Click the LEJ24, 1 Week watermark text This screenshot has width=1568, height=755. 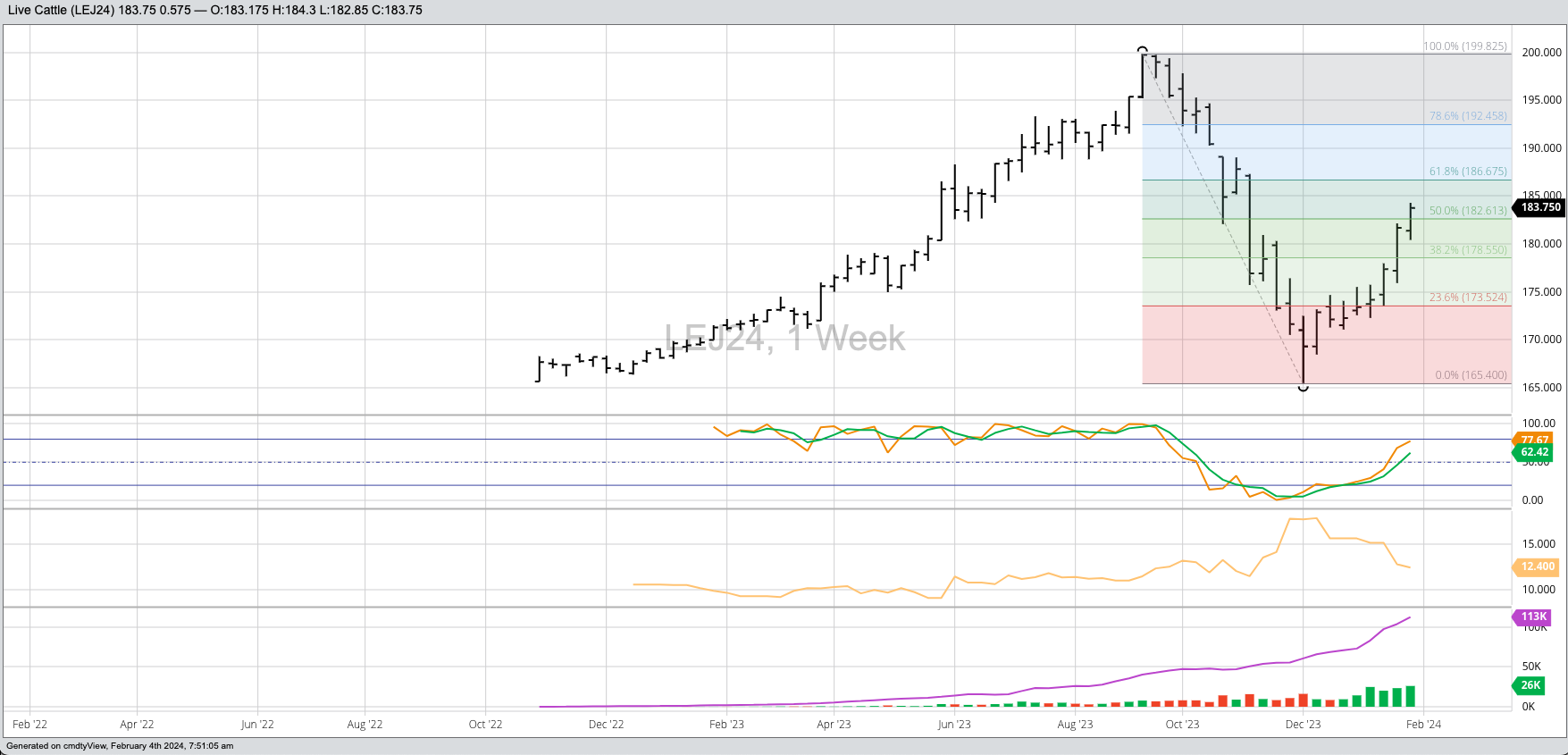click(784, 339)
